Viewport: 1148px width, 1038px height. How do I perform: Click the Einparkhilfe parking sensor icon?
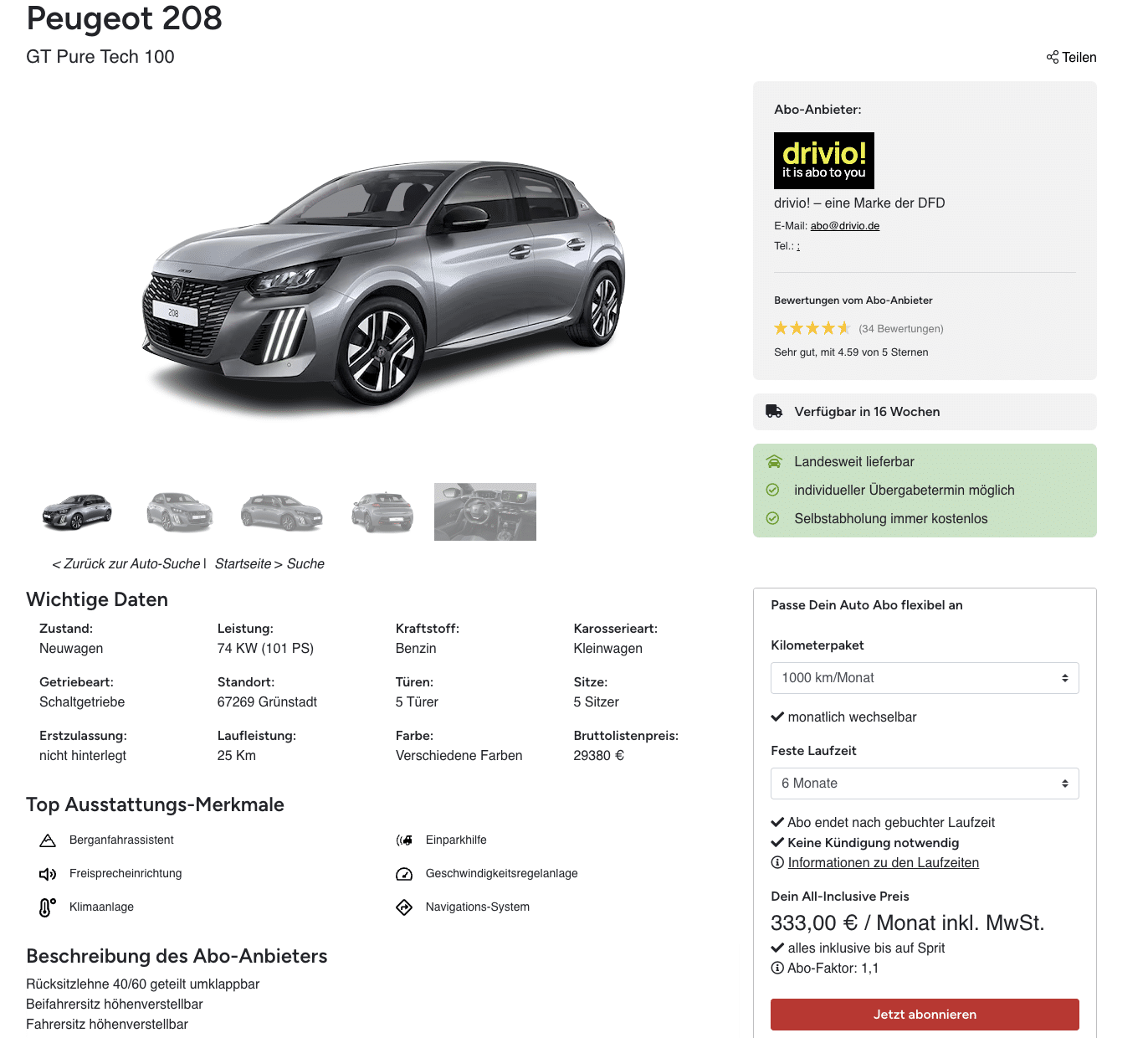[404, 840]
